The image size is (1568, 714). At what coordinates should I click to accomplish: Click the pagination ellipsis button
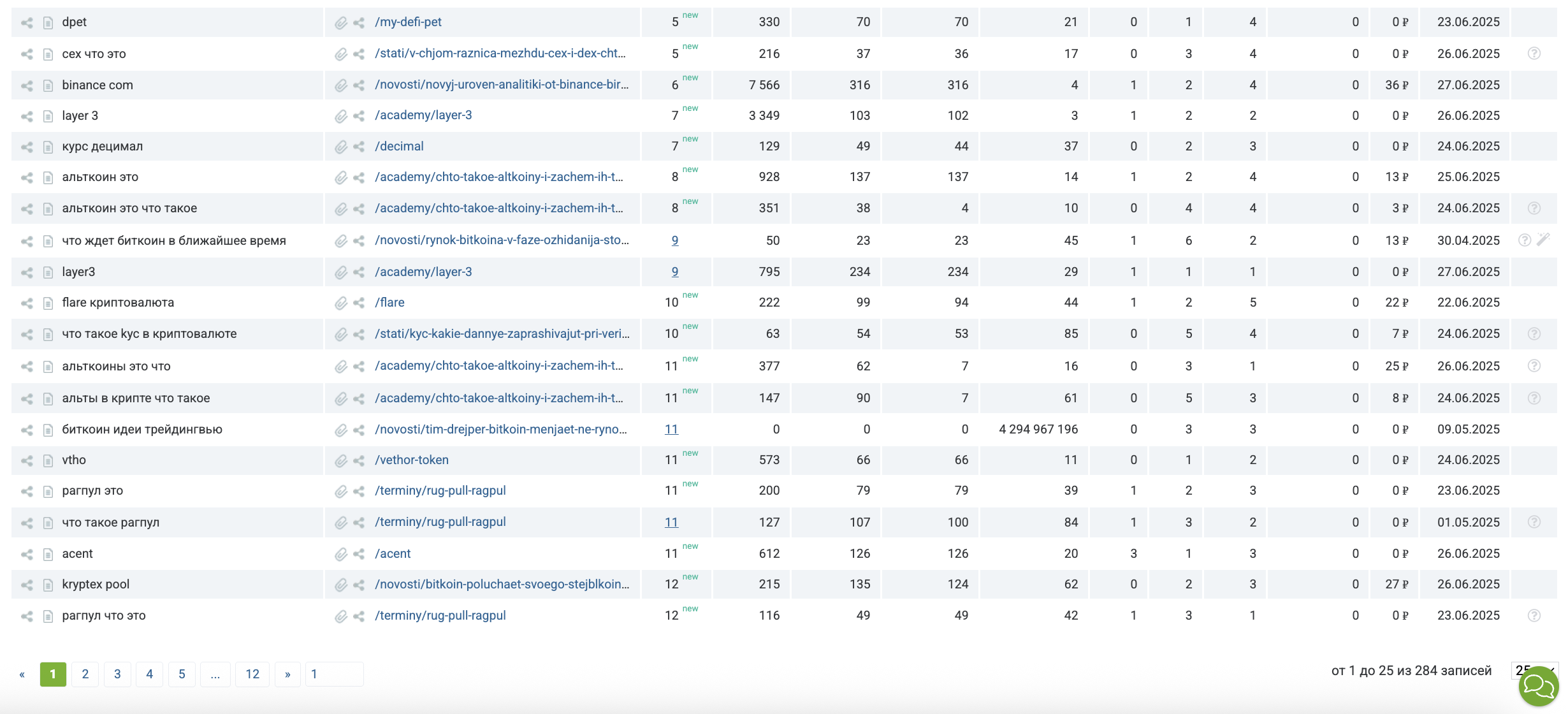pos(215,674)
